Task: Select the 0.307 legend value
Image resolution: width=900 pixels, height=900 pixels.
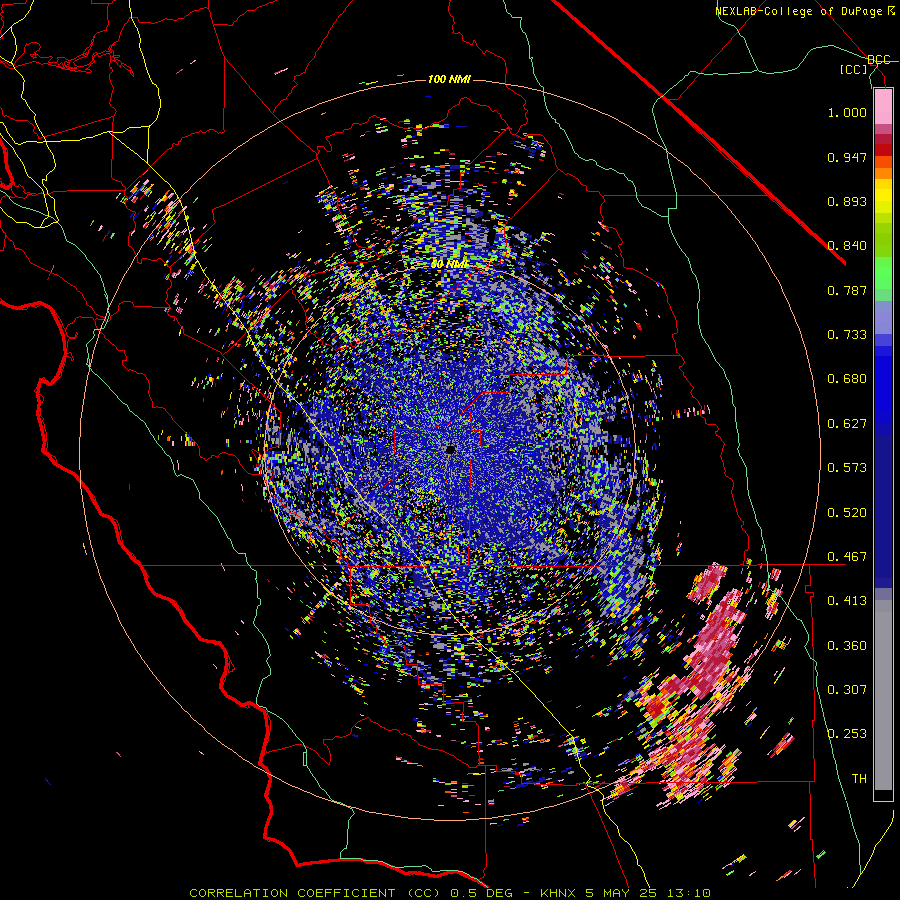Action: click(x=847, y=690)
